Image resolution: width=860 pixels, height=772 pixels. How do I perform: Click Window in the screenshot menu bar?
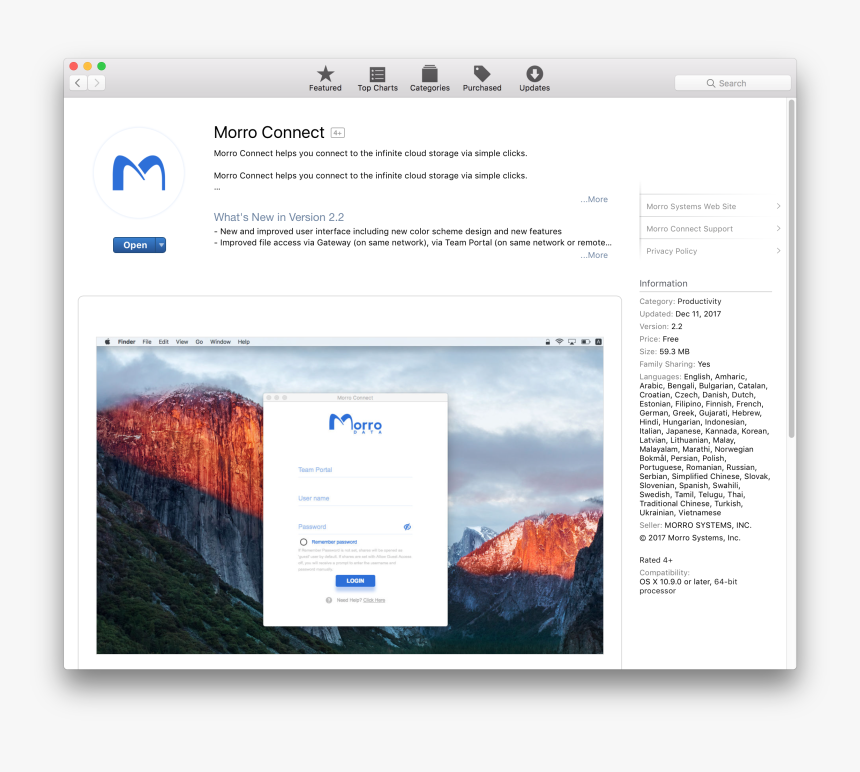click(220, 342)
